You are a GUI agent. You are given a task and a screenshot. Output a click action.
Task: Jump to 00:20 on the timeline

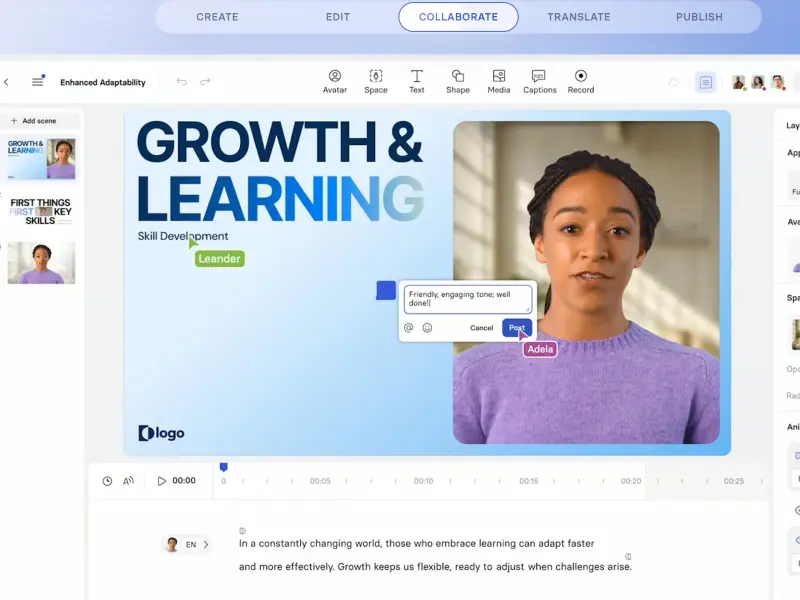click(631, 481)
